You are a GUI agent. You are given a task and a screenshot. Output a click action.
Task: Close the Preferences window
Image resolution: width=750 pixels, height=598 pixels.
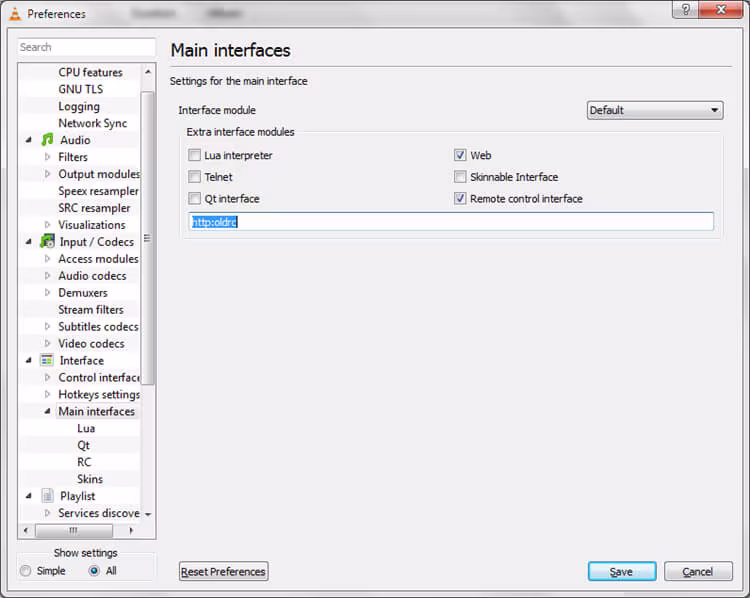[x=721, y=9]
